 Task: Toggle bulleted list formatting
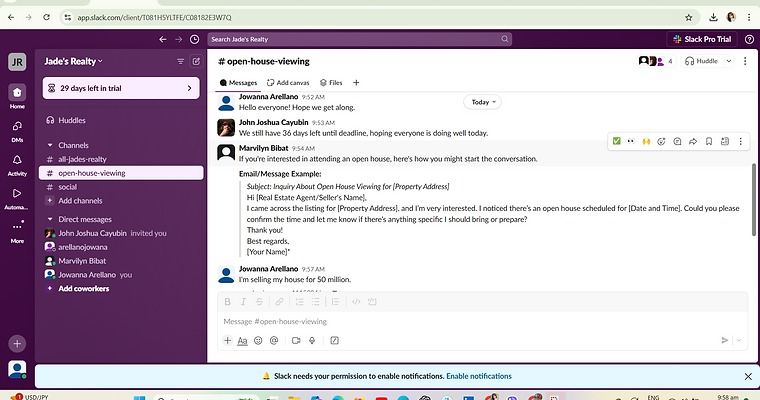pyautogui.click(x=316, y=302)
